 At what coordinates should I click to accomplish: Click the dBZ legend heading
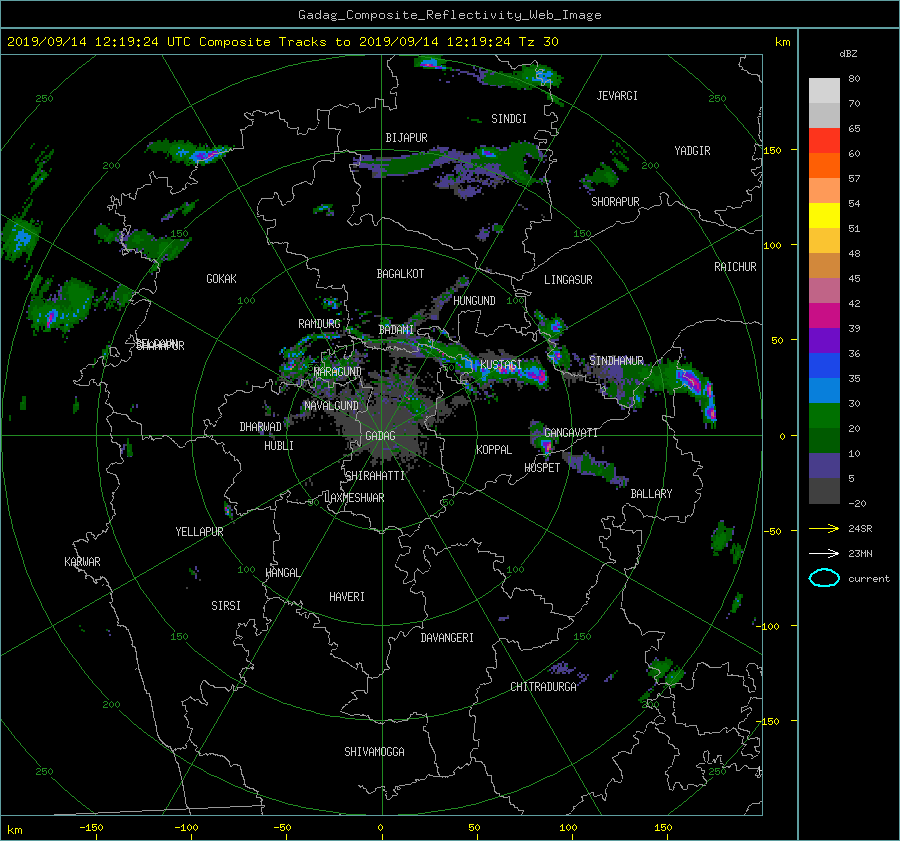[848, 54]
